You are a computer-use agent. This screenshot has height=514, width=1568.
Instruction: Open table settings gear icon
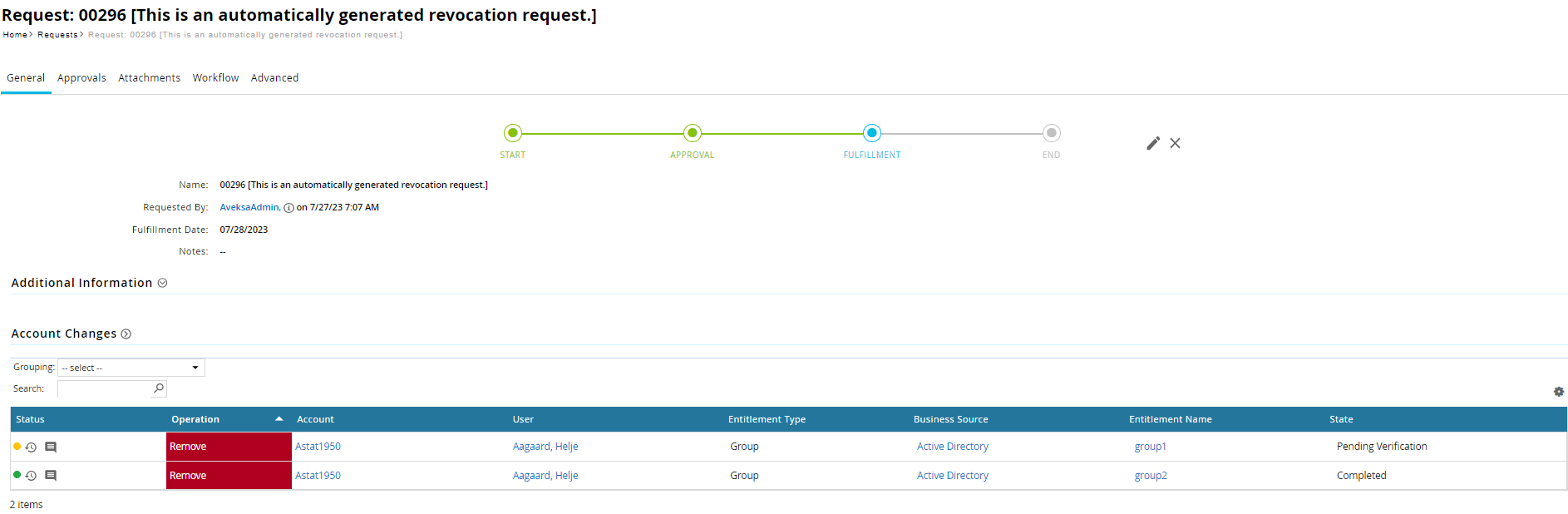pyautogui.click(x=1558, y=392)
